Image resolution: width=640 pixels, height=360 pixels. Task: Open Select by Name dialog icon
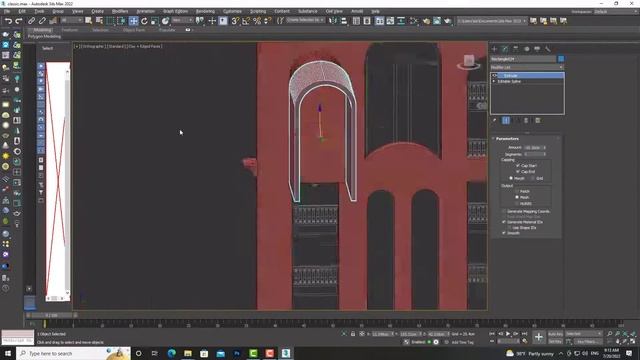pos(99,21)
